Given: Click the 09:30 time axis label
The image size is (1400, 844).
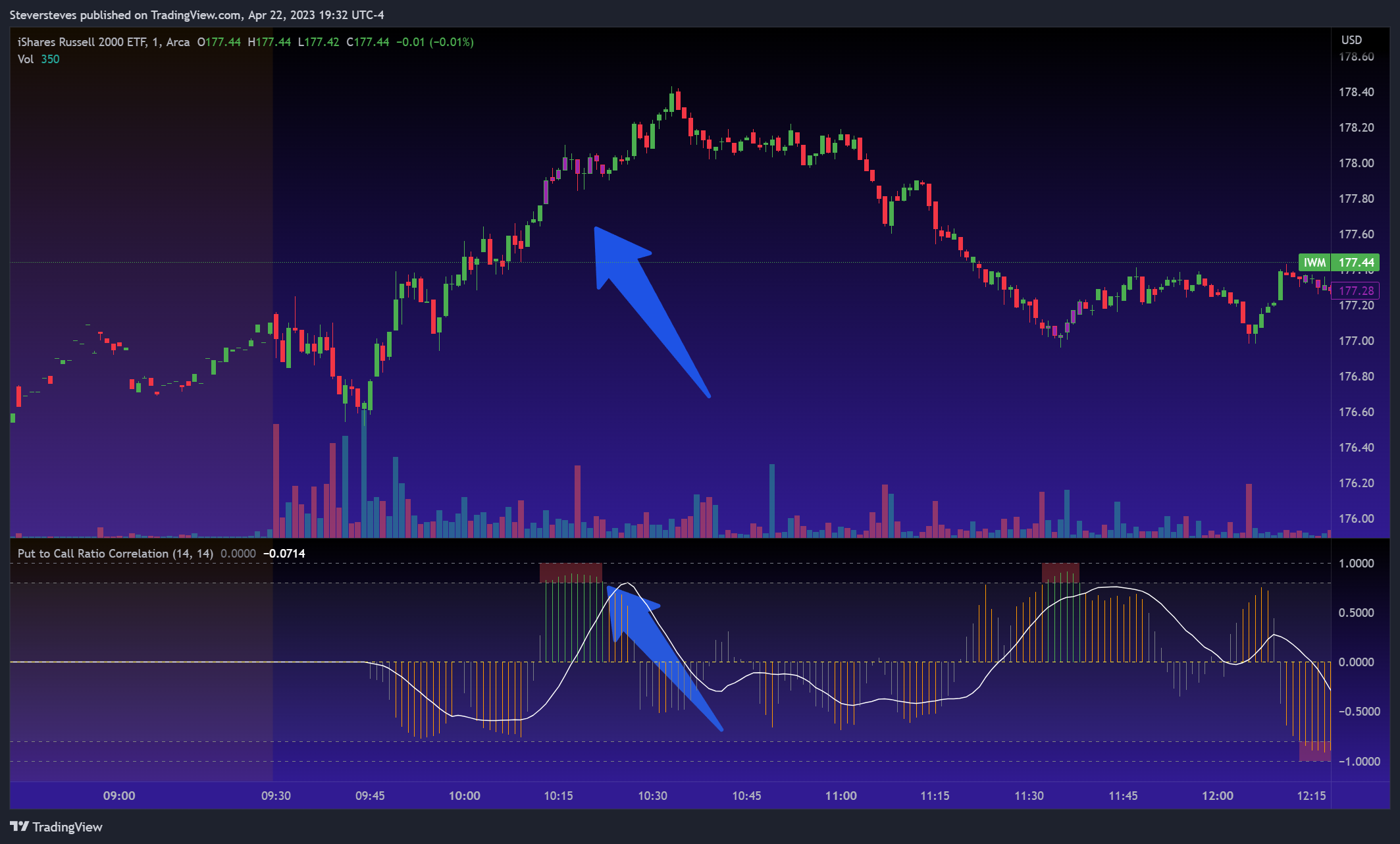Looking at the screenshot, I should point(276,795).
